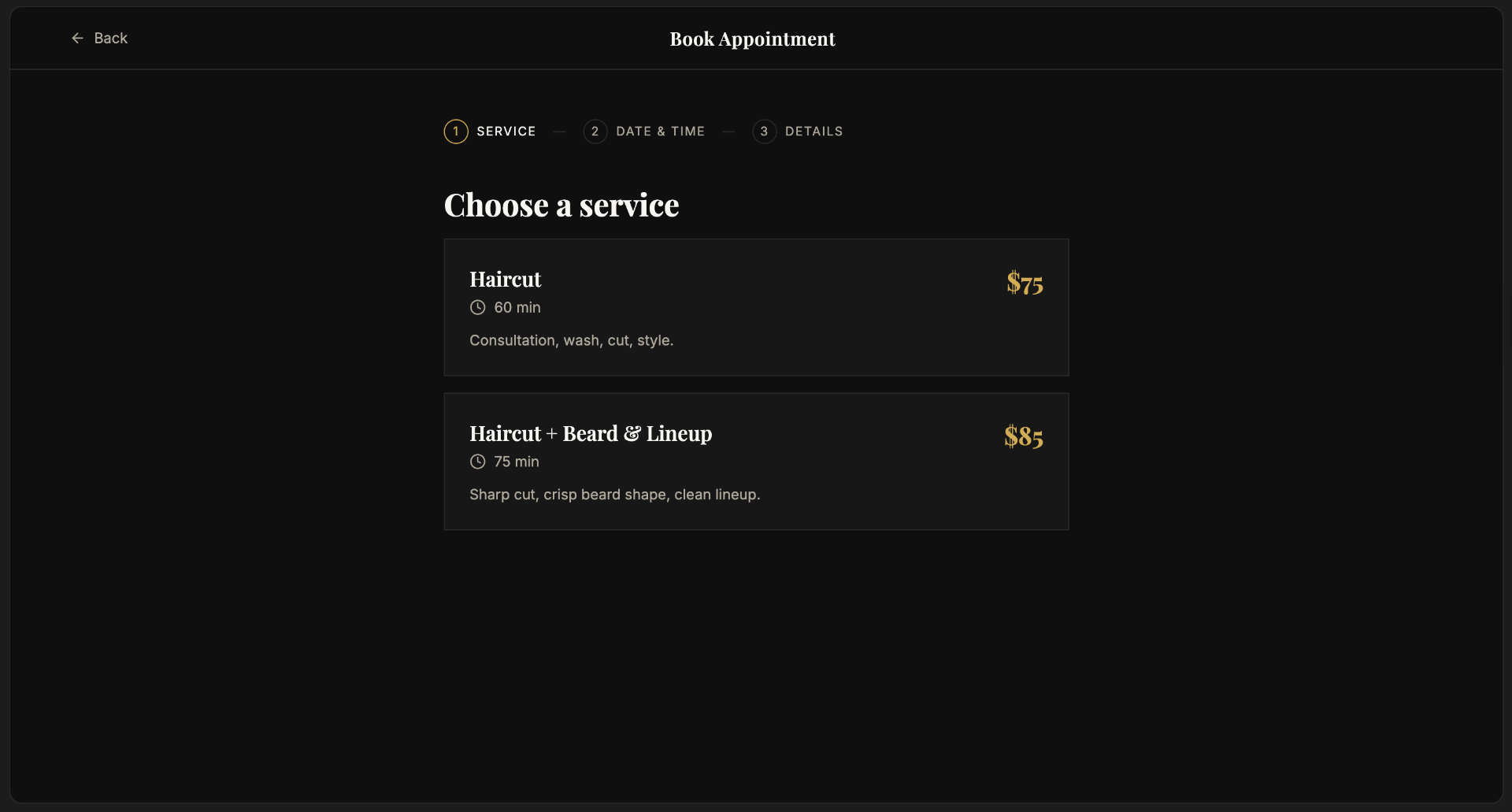Viewport: 1512px width, 812px height.
Task: Click the clock icon beside 60 min
Action: (x=478, y=308)
